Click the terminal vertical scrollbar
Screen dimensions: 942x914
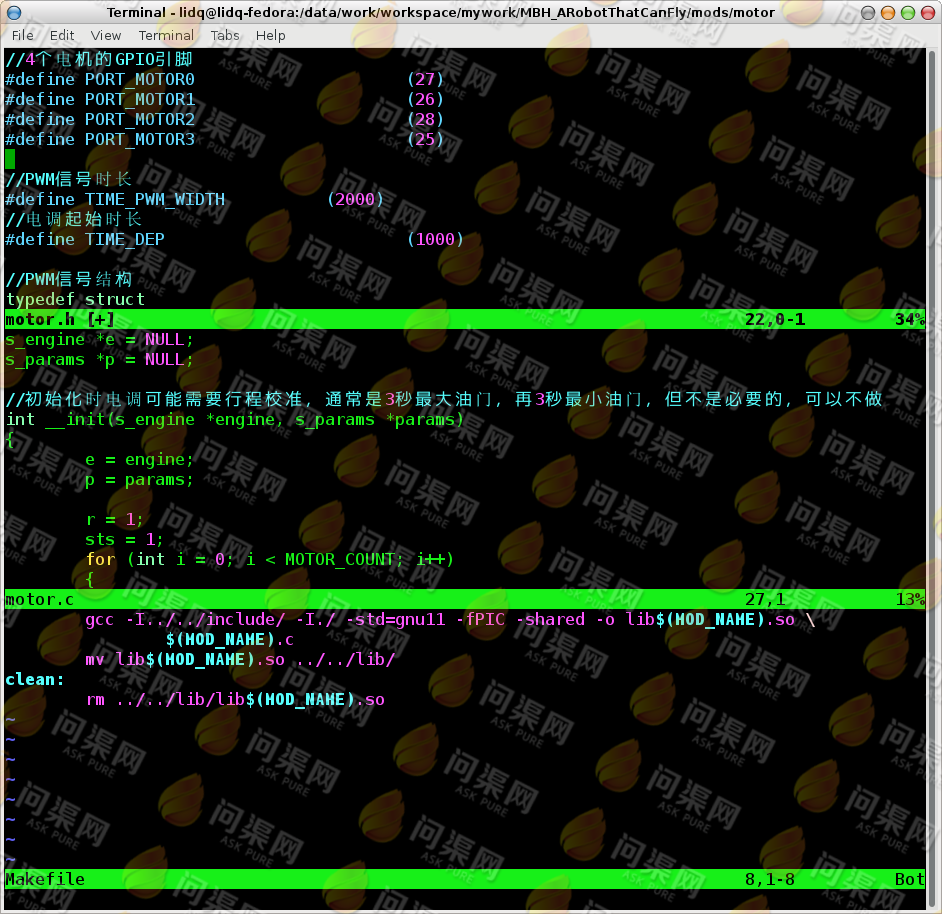(932, 479)
